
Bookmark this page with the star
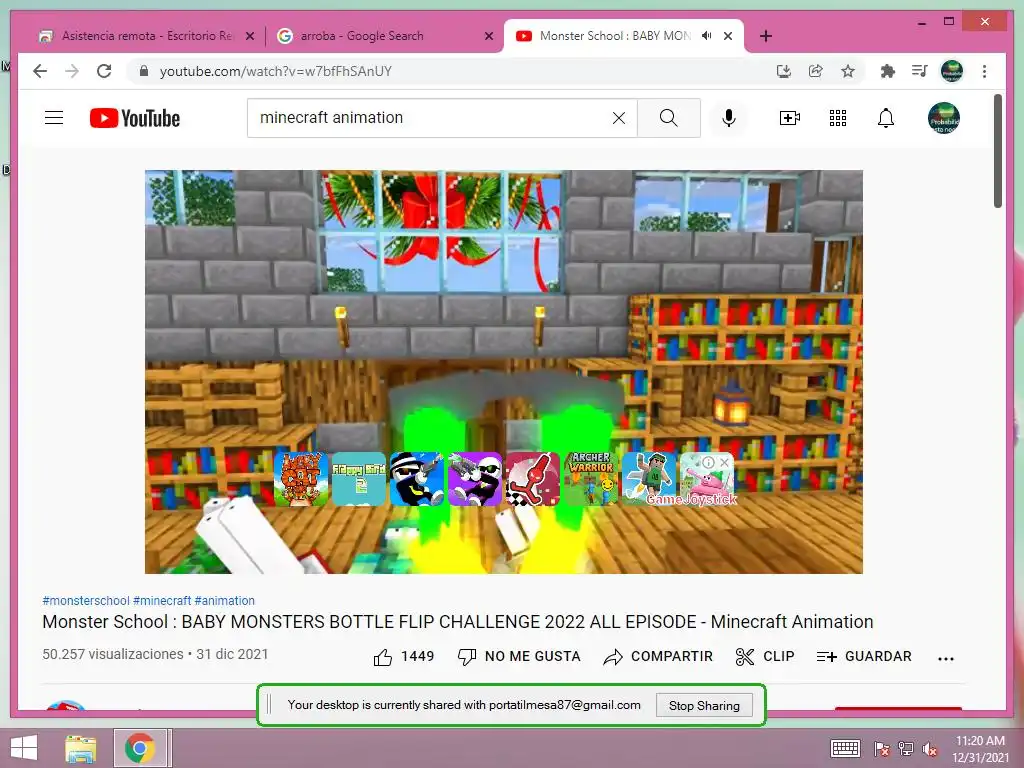click(848, 71)
